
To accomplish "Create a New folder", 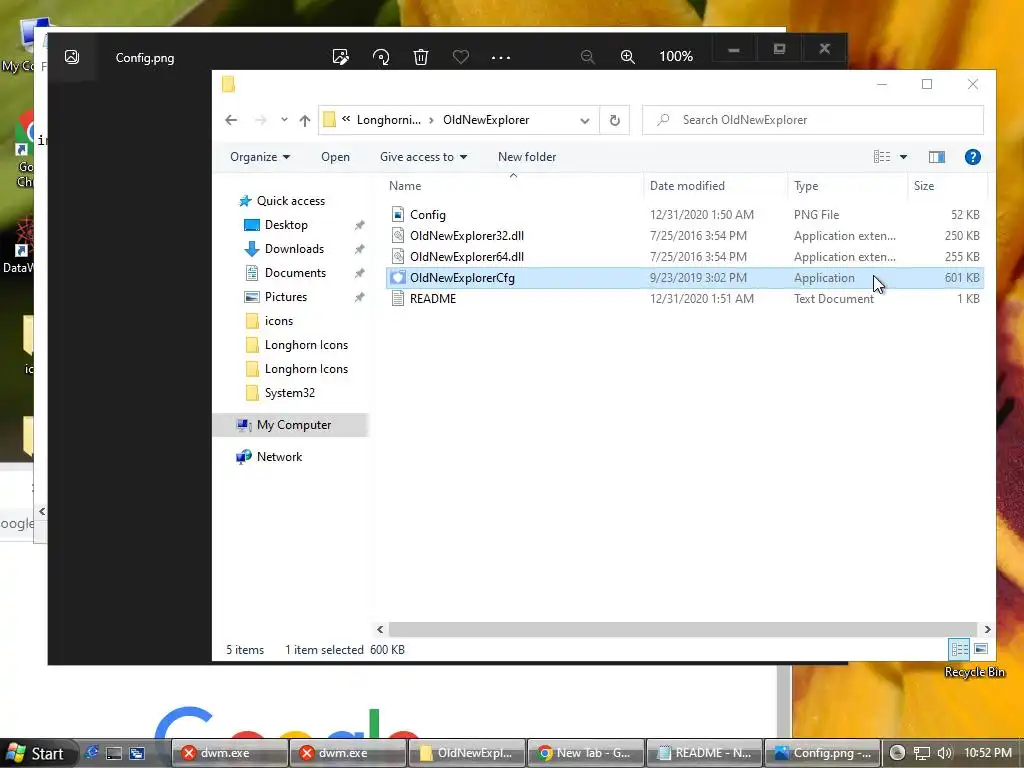I will click(x=527, y=157).
